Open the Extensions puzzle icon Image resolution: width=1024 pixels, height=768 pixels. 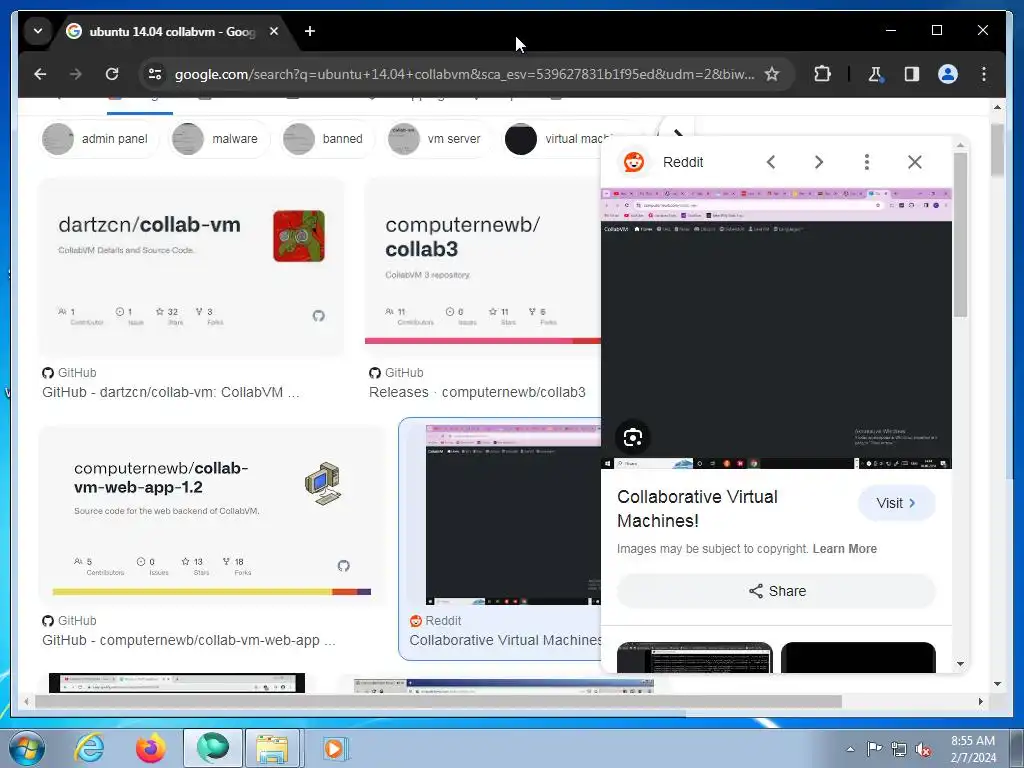tap(822, 74)
